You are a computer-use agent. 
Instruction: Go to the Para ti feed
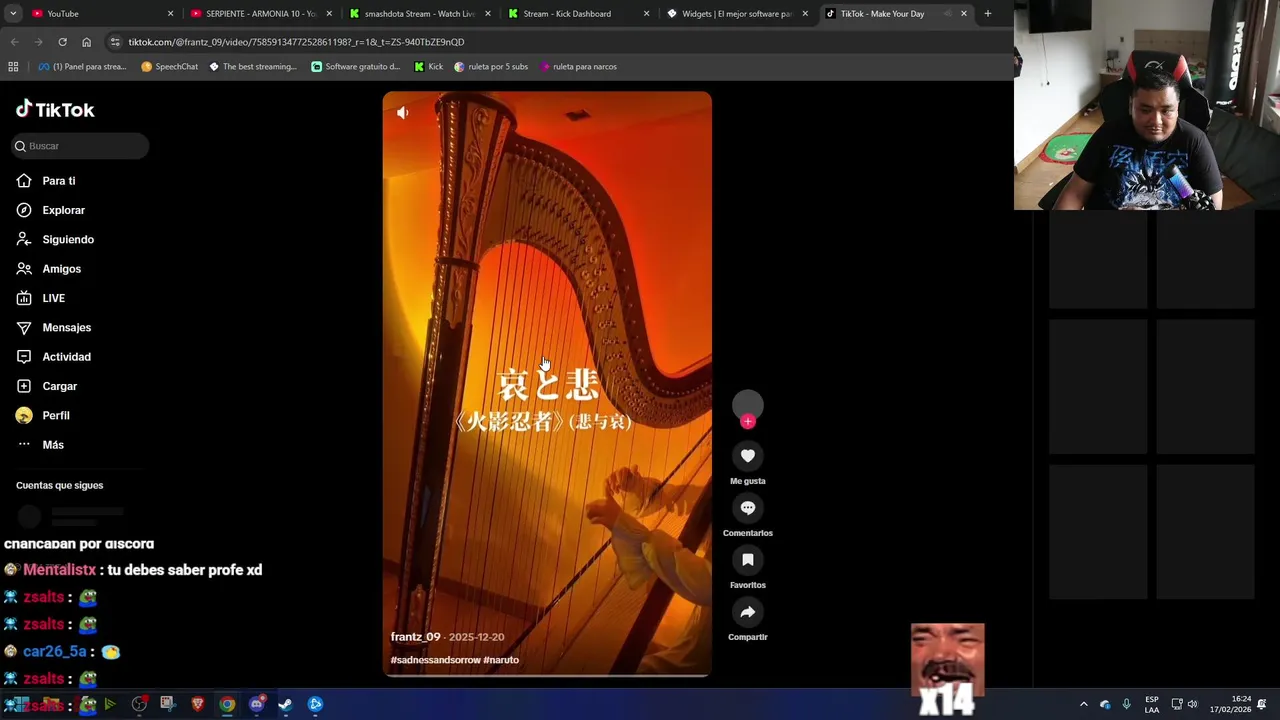59,181
